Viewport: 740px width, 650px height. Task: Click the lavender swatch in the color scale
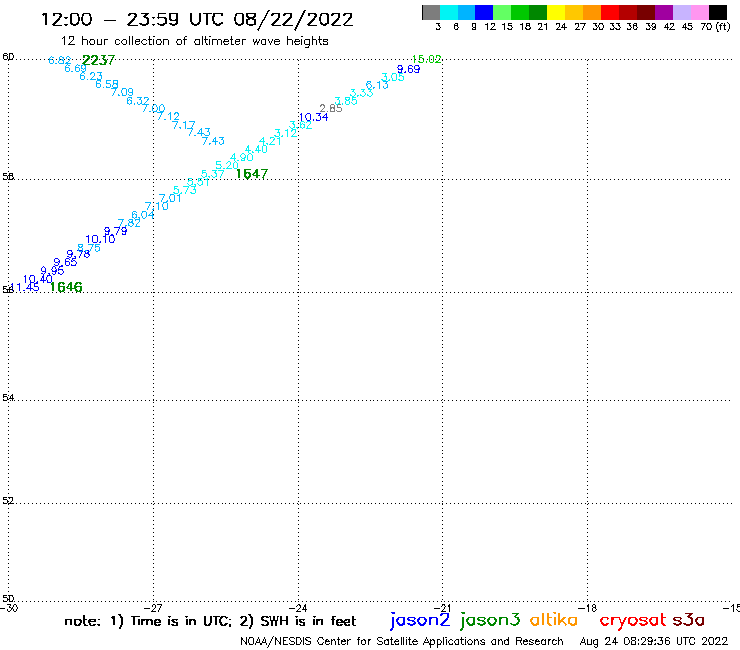tap(682, 12)
